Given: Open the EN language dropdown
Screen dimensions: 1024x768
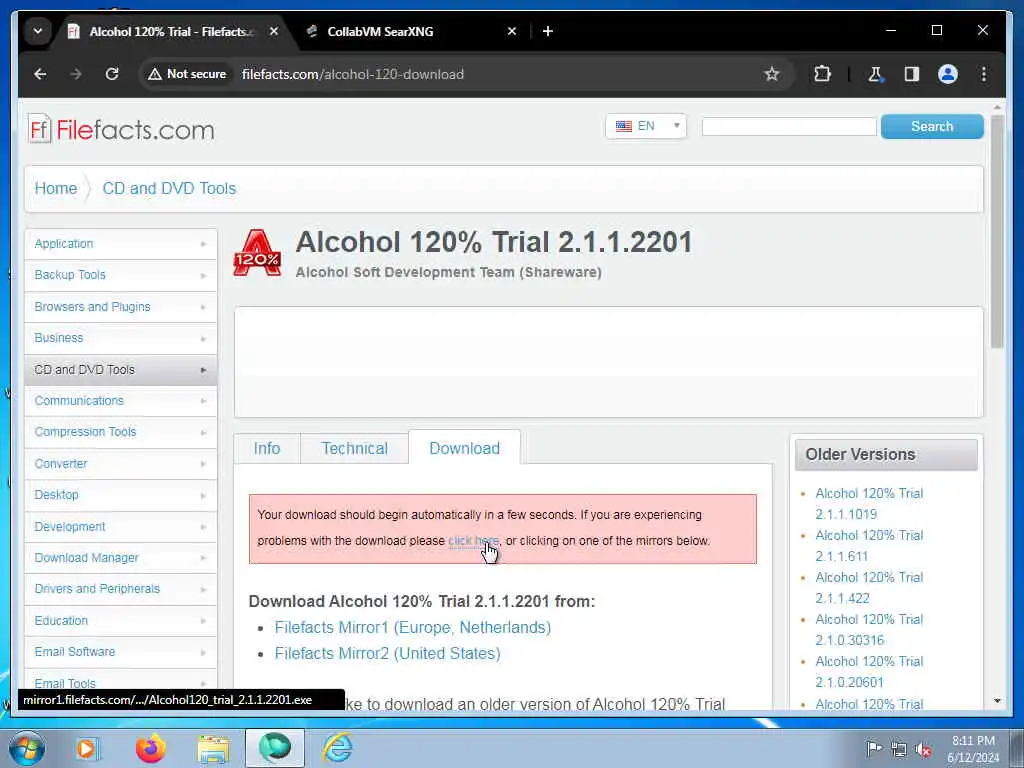Looking at the screenshot, I should point(646,126).
